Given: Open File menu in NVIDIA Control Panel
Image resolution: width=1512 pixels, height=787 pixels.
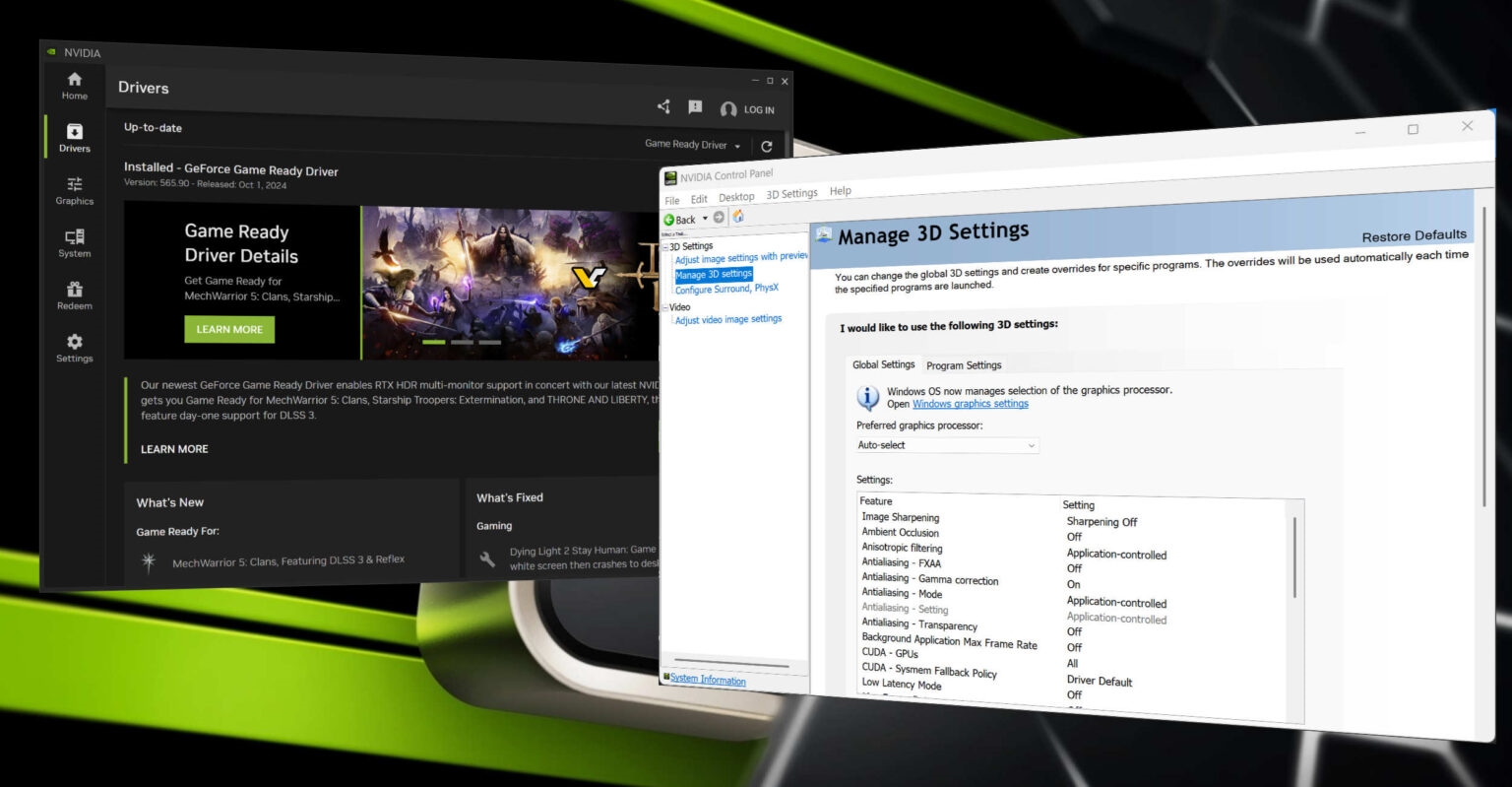Looking at the screenshot, I should pyautogui.click(x=672, y=200).
